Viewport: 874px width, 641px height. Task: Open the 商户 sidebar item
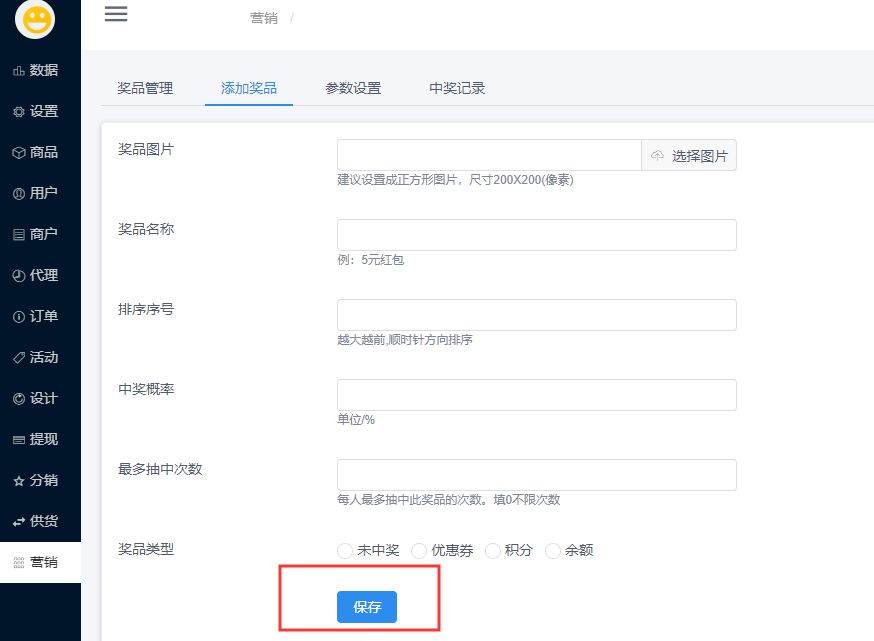click(40, 234)
